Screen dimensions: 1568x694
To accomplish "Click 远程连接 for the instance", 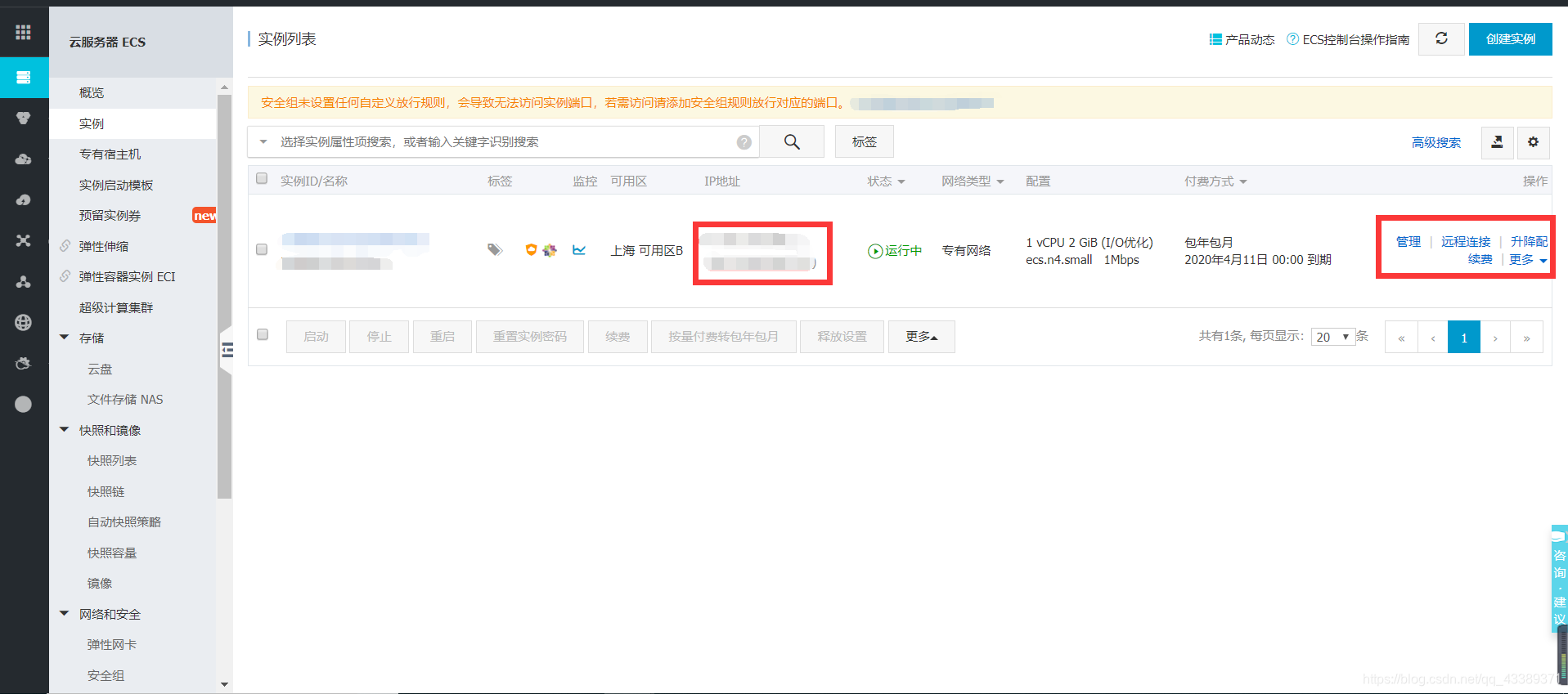I will 1466,241.
